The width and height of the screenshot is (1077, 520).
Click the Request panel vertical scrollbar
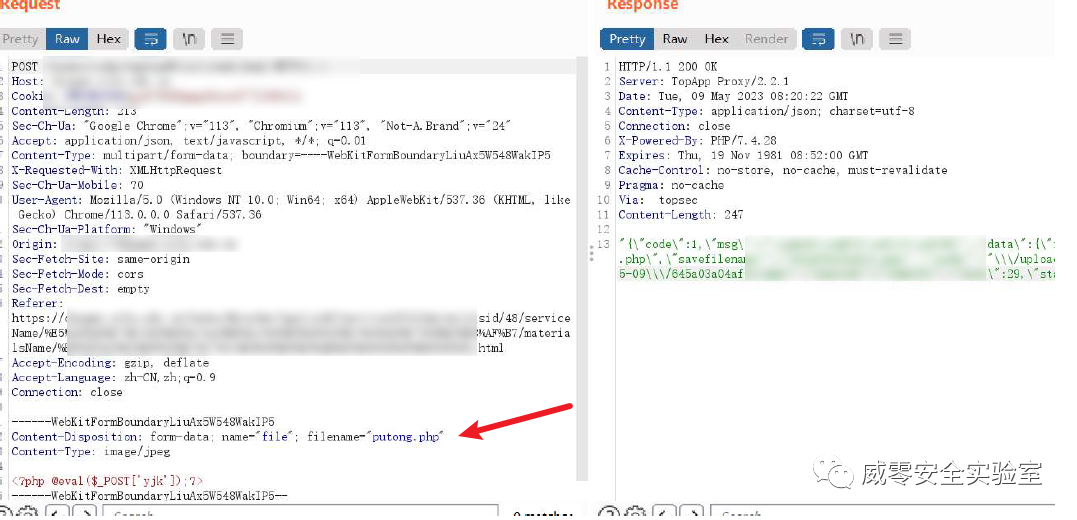tap(583, 268)
